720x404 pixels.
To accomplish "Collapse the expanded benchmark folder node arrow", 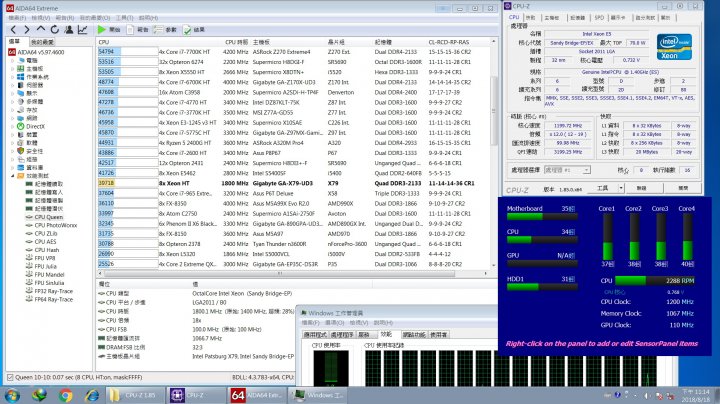I will click(x=12, y=176).
